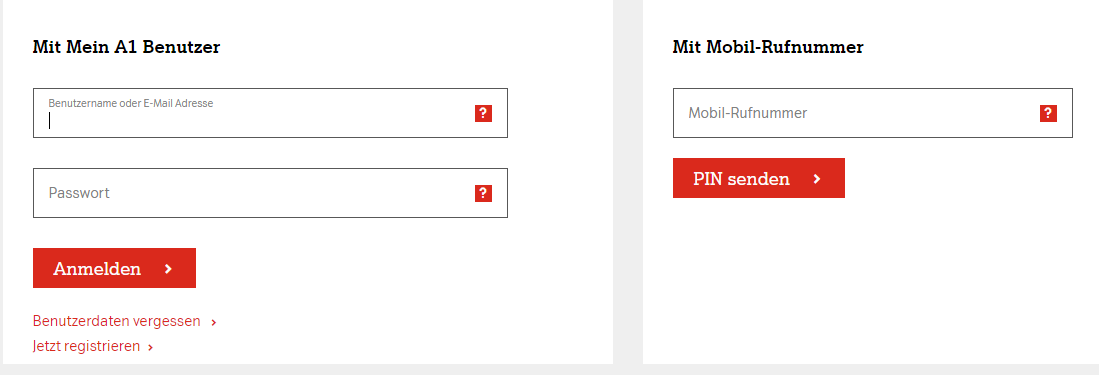
Task: Click the gray divider between login panels
Action: tap(627, 182)
